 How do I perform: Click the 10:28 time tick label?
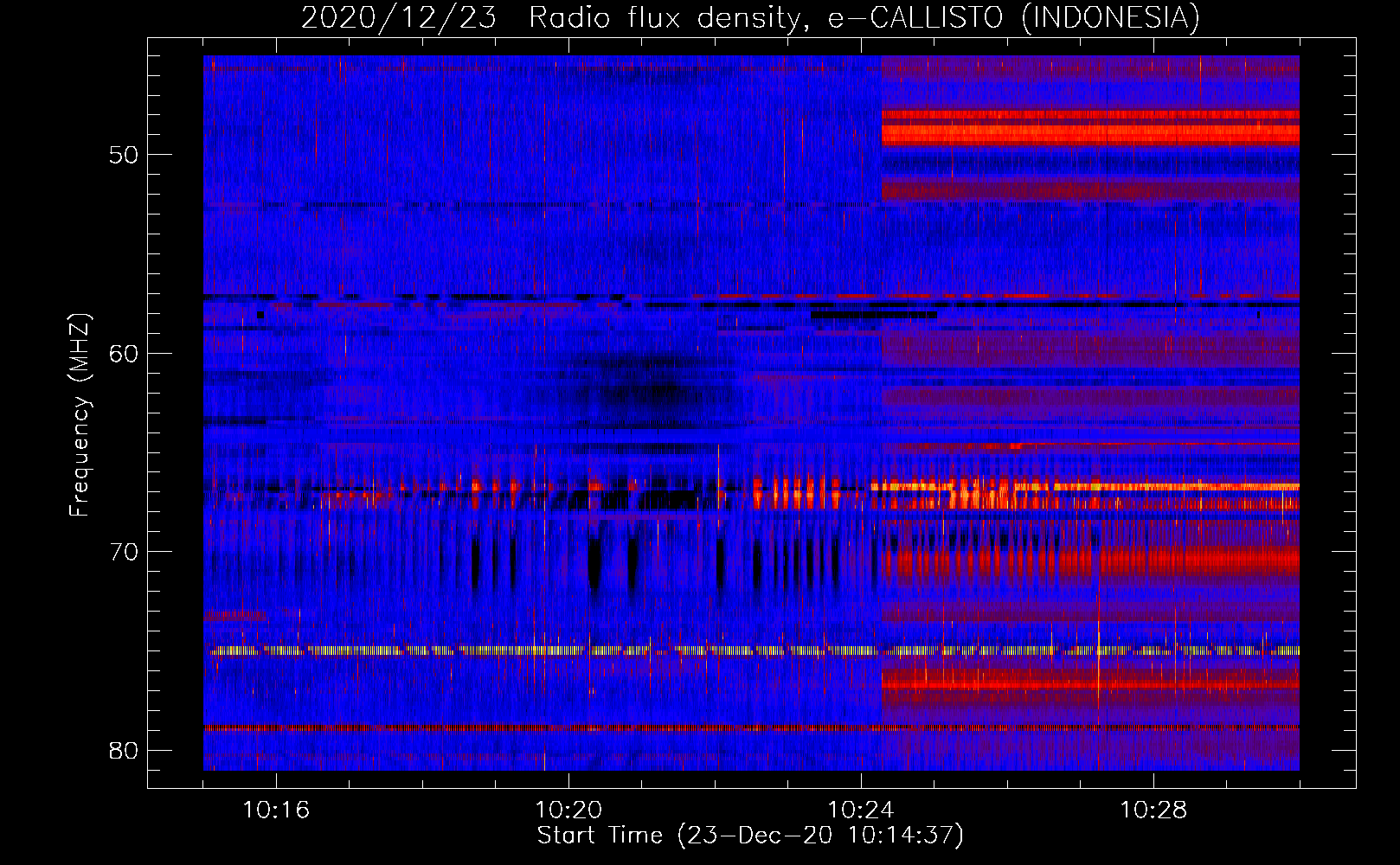coord(1153,810)
